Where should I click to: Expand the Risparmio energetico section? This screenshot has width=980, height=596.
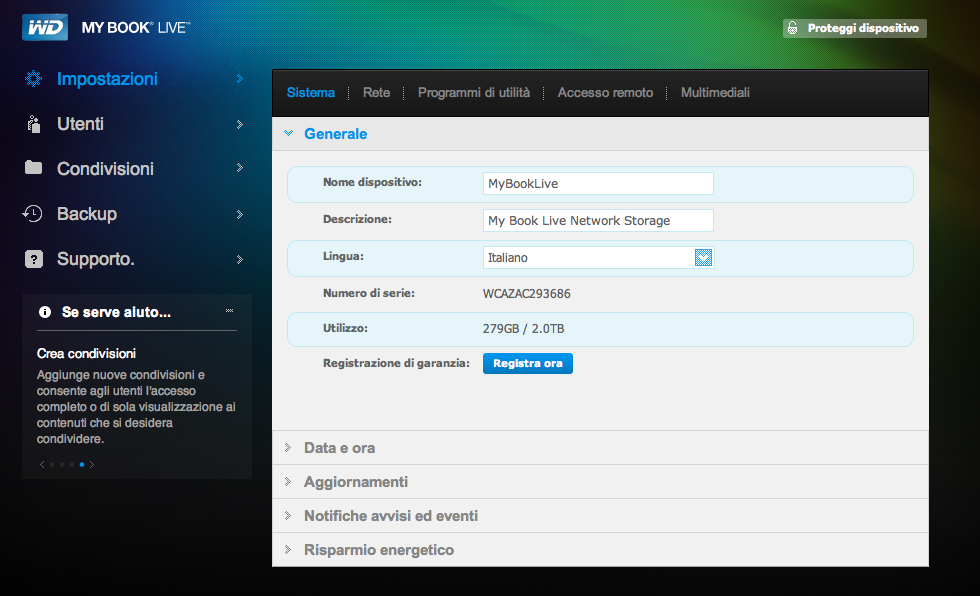(378, 550)
